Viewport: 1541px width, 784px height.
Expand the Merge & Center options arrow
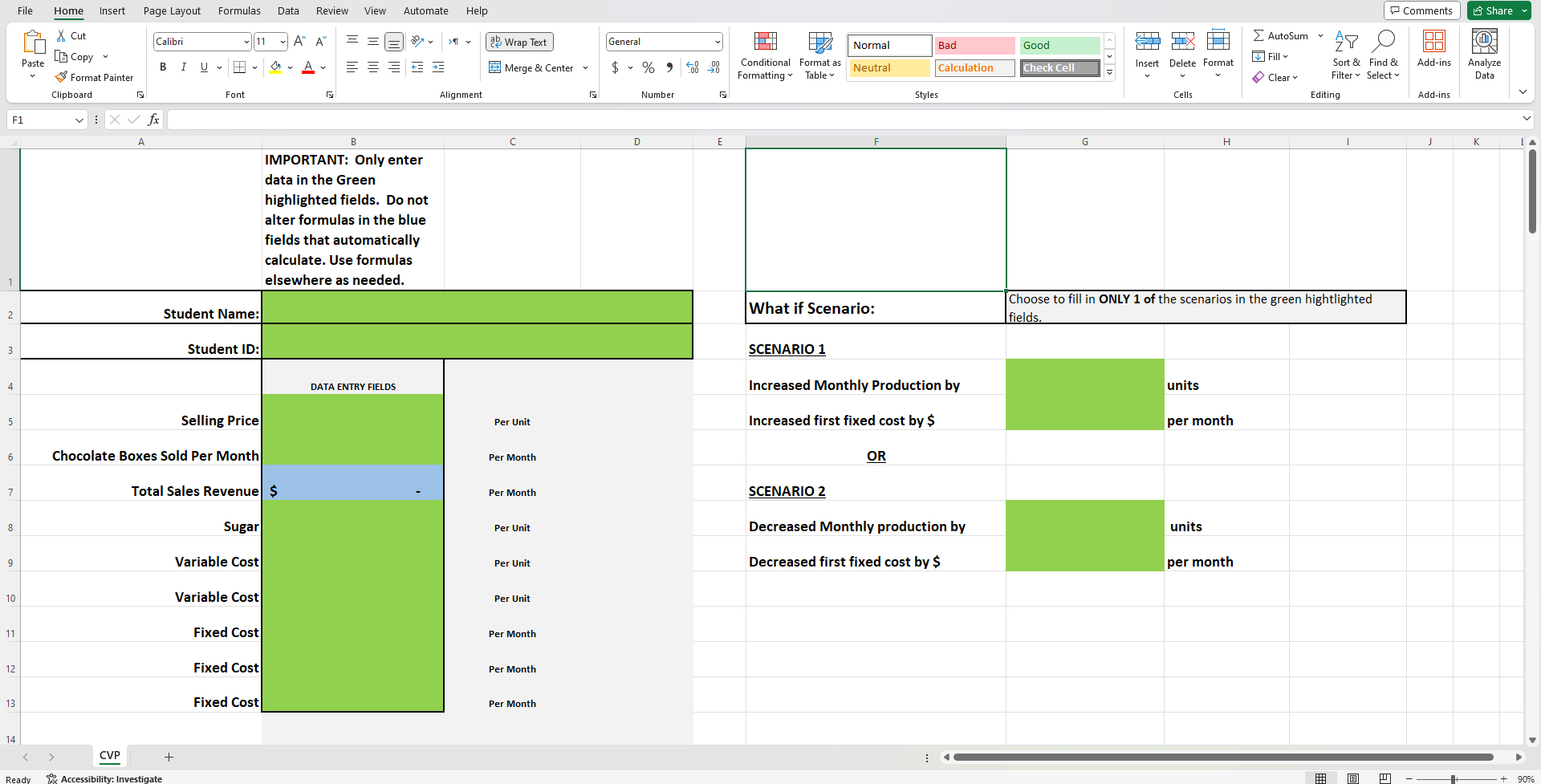pyautogui.click(x=585, y=67)
